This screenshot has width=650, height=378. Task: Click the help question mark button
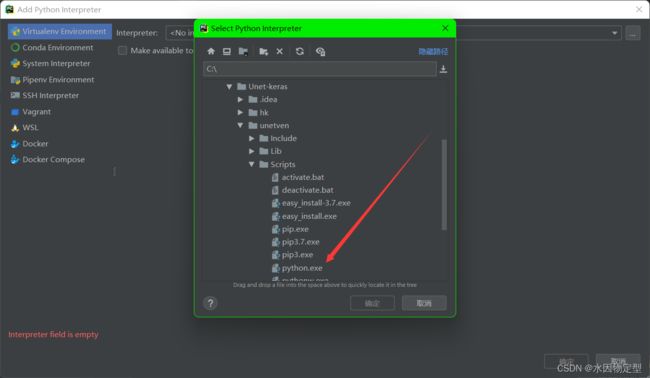tap(210, 303)
